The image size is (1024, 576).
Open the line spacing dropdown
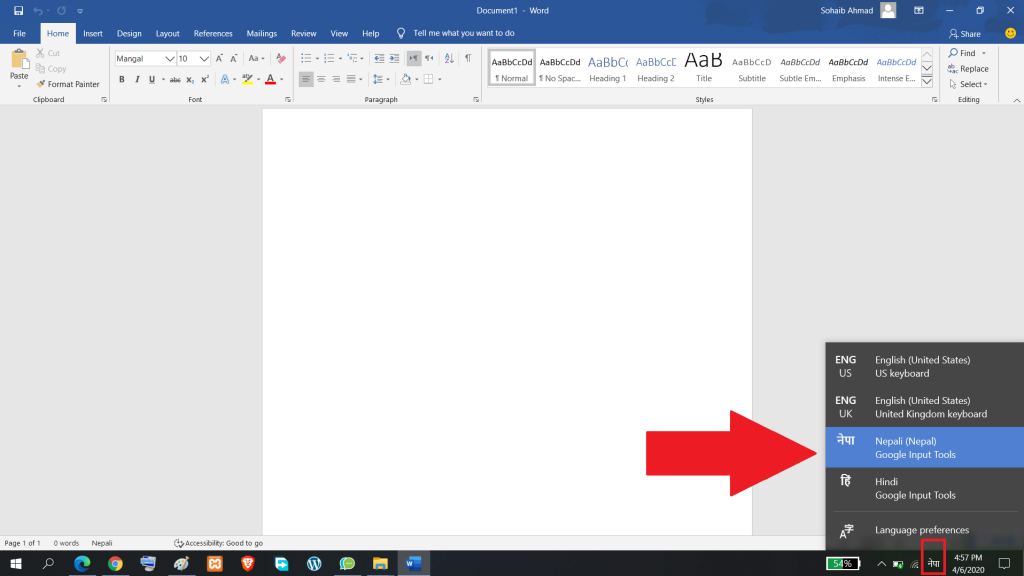[x=381, y=80]
